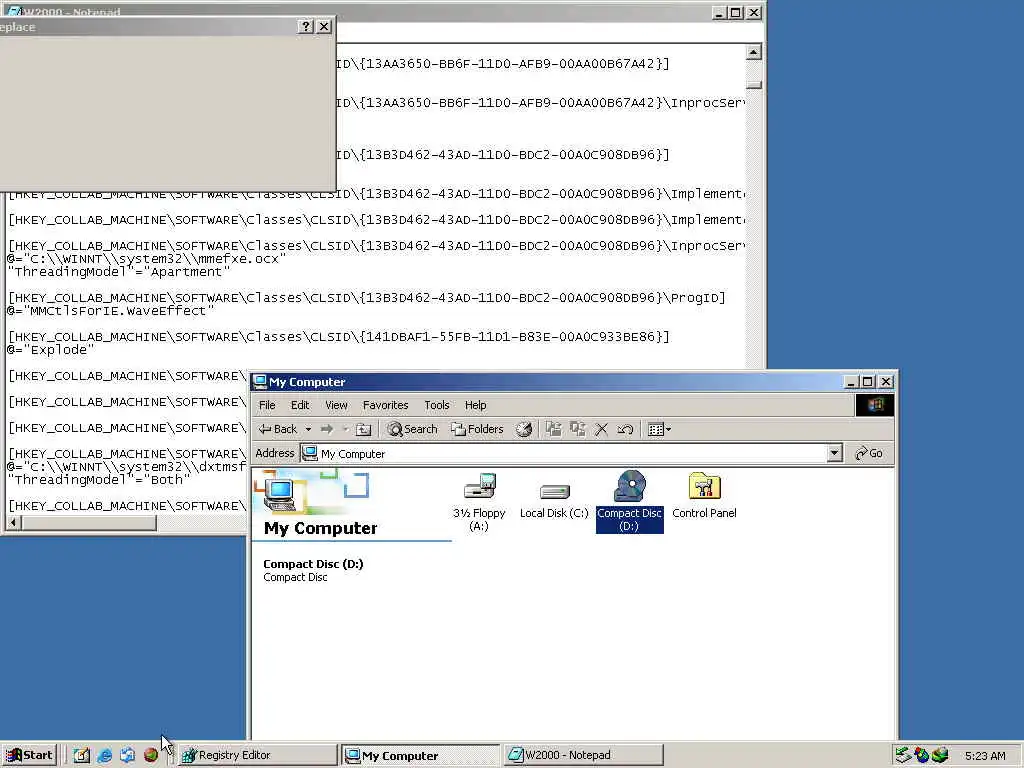Click the MMCtlsForIE.WaveEffect line in Notepad
The height and width of the screenshot is (768, 1024).
pyautogui.click(x=110, y=311)
